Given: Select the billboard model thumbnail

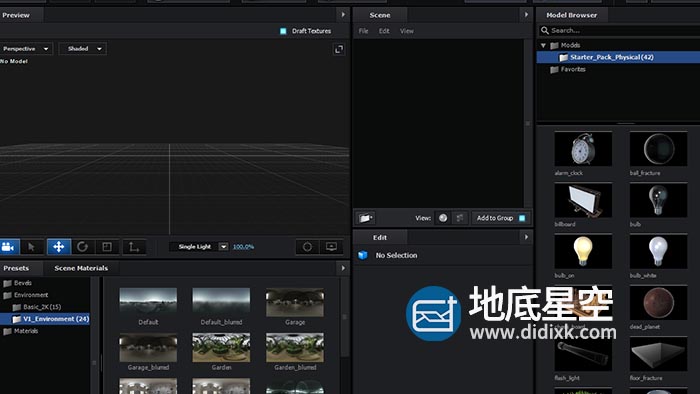Looking at the screenshot, I should point(583,200).
